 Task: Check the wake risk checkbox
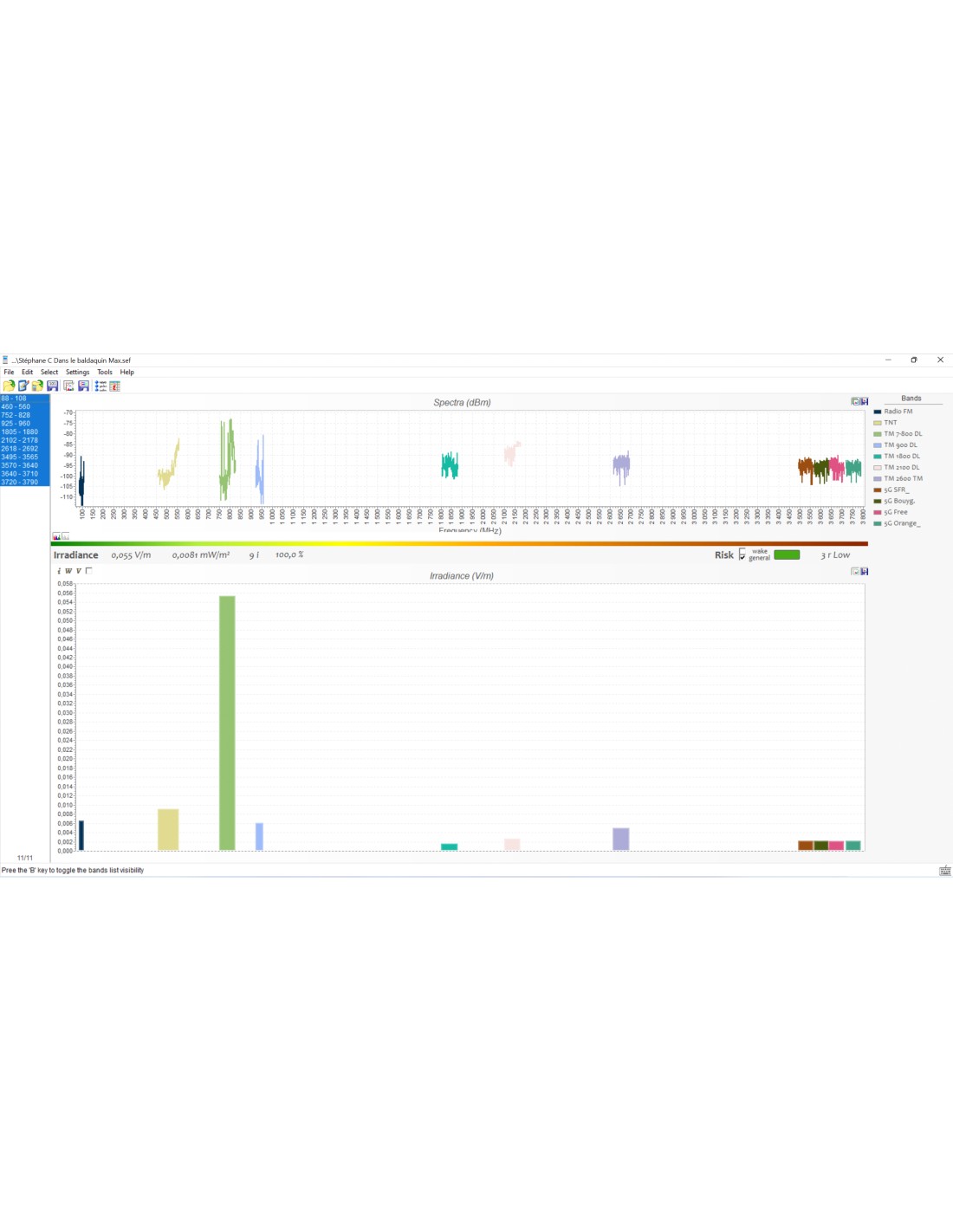[742, 551]
